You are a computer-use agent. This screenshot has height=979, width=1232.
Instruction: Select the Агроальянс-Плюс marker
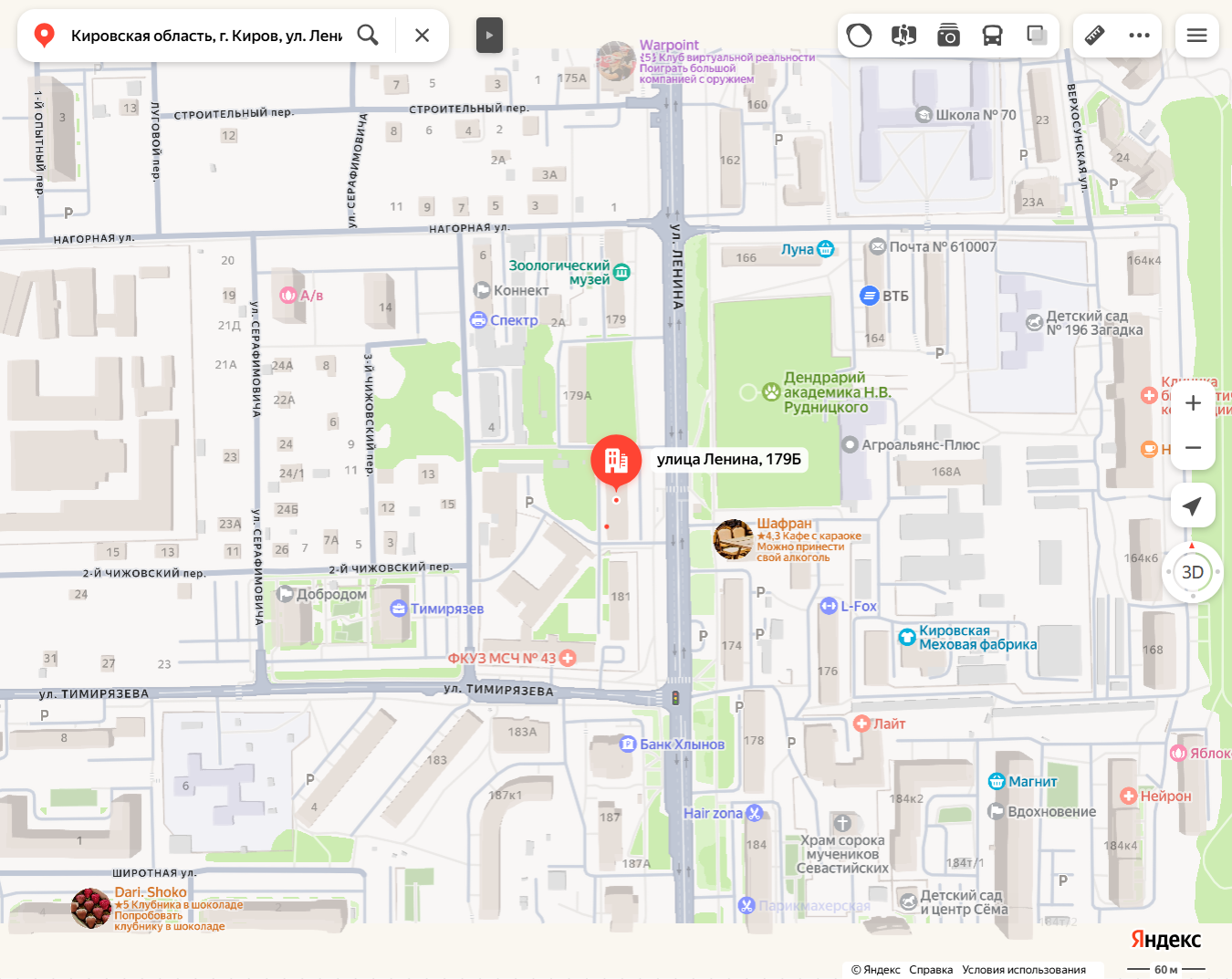coord(850,445)
